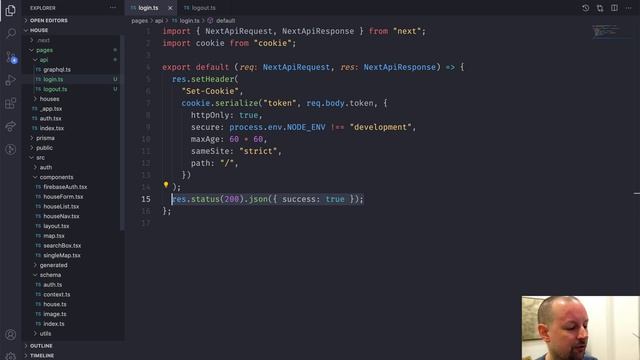Open index.ts schema file
The width and height of the screenshot is (640, 360).
pos(54,324)
